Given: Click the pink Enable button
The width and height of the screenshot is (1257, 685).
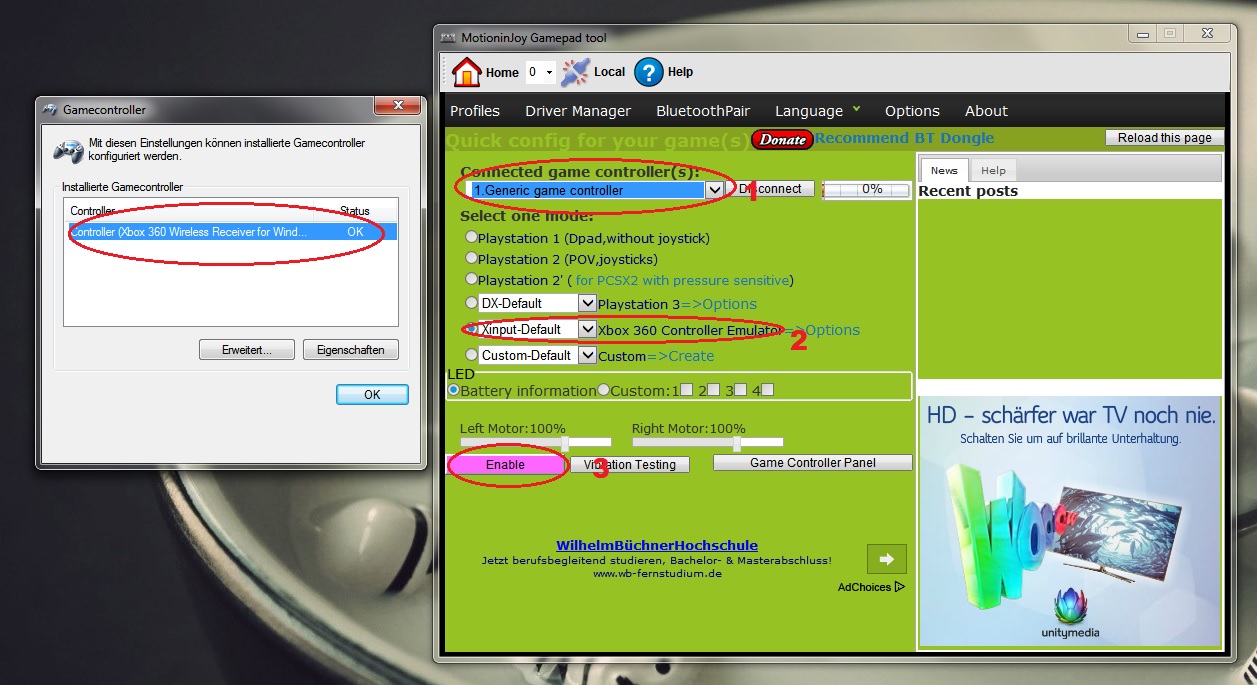Looking at the screenshot, I should coord(505,465).
